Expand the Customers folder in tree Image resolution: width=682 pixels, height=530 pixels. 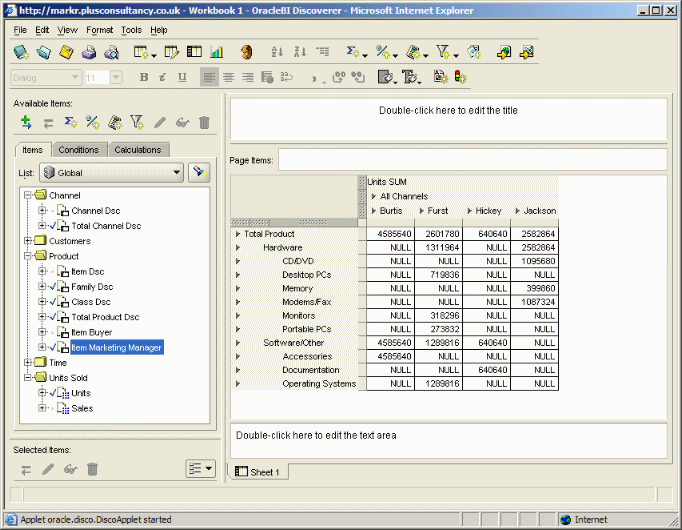point(27,241)
